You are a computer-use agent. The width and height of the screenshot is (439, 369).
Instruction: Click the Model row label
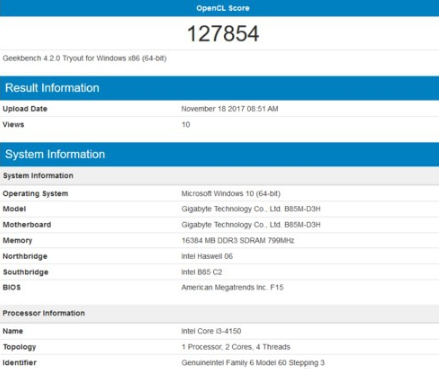[14, 209]
